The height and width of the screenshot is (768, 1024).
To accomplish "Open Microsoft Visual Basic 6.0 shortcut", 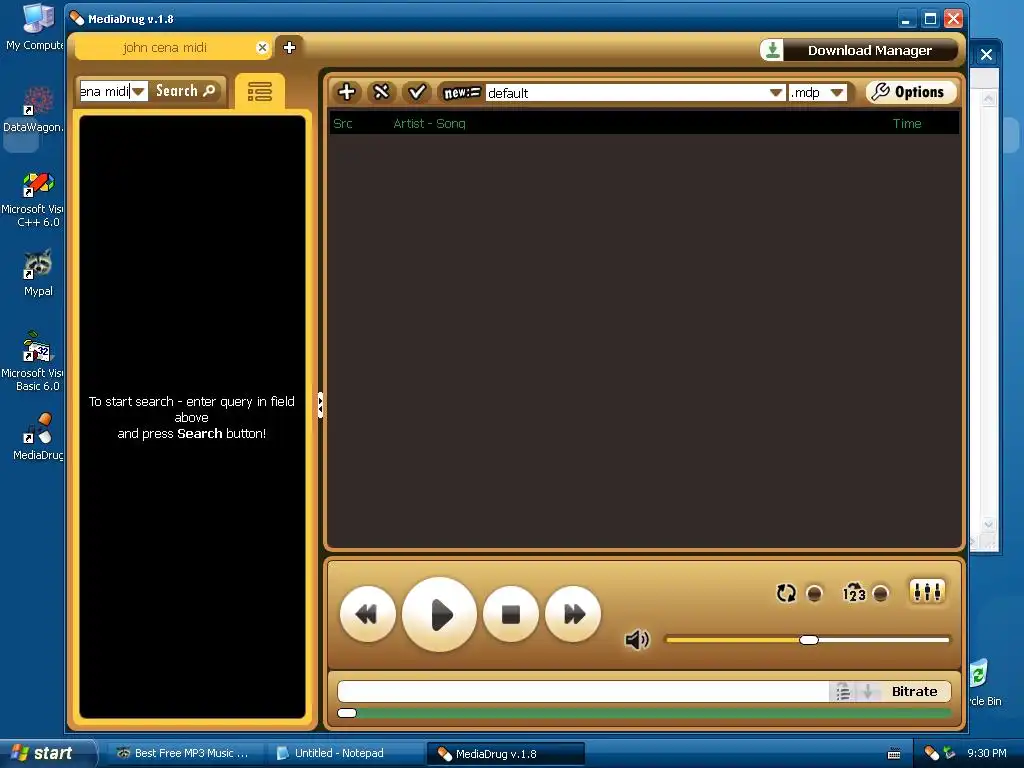I will [x=34, y=361].
